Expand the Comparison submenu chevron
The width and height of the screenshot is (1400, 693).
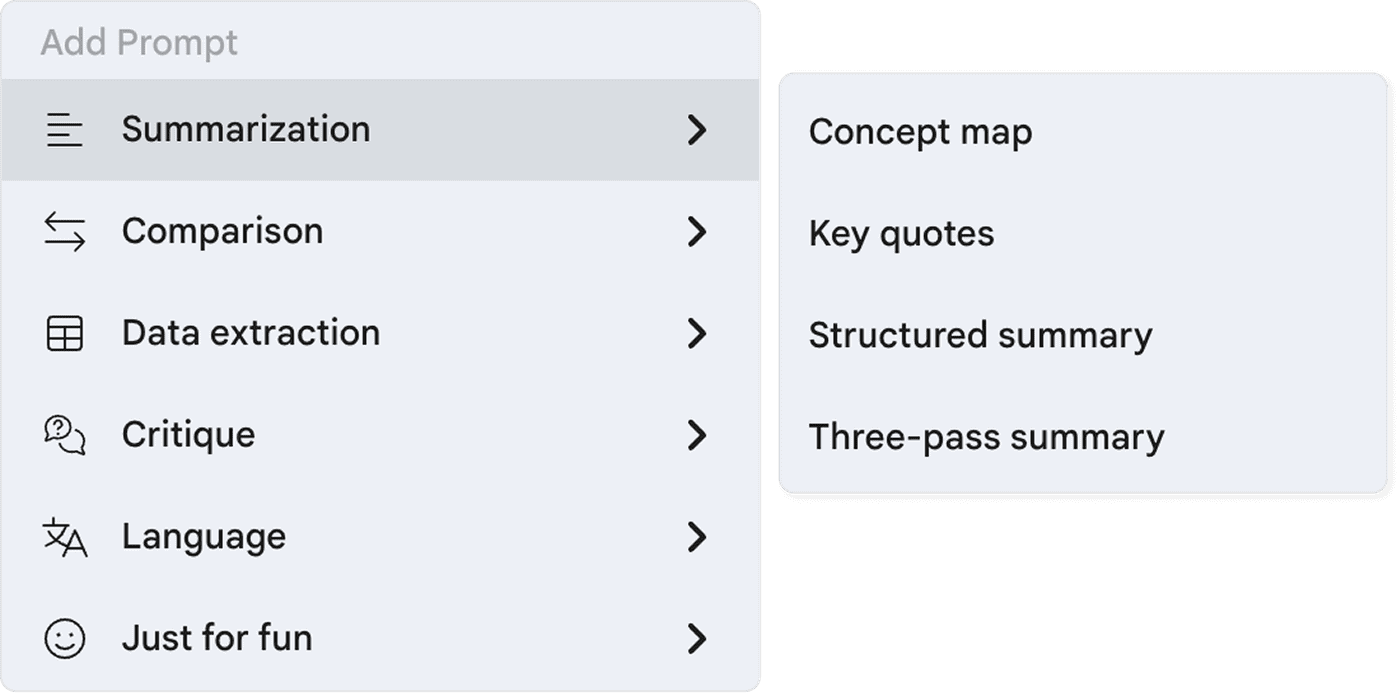tap(697, 232)
